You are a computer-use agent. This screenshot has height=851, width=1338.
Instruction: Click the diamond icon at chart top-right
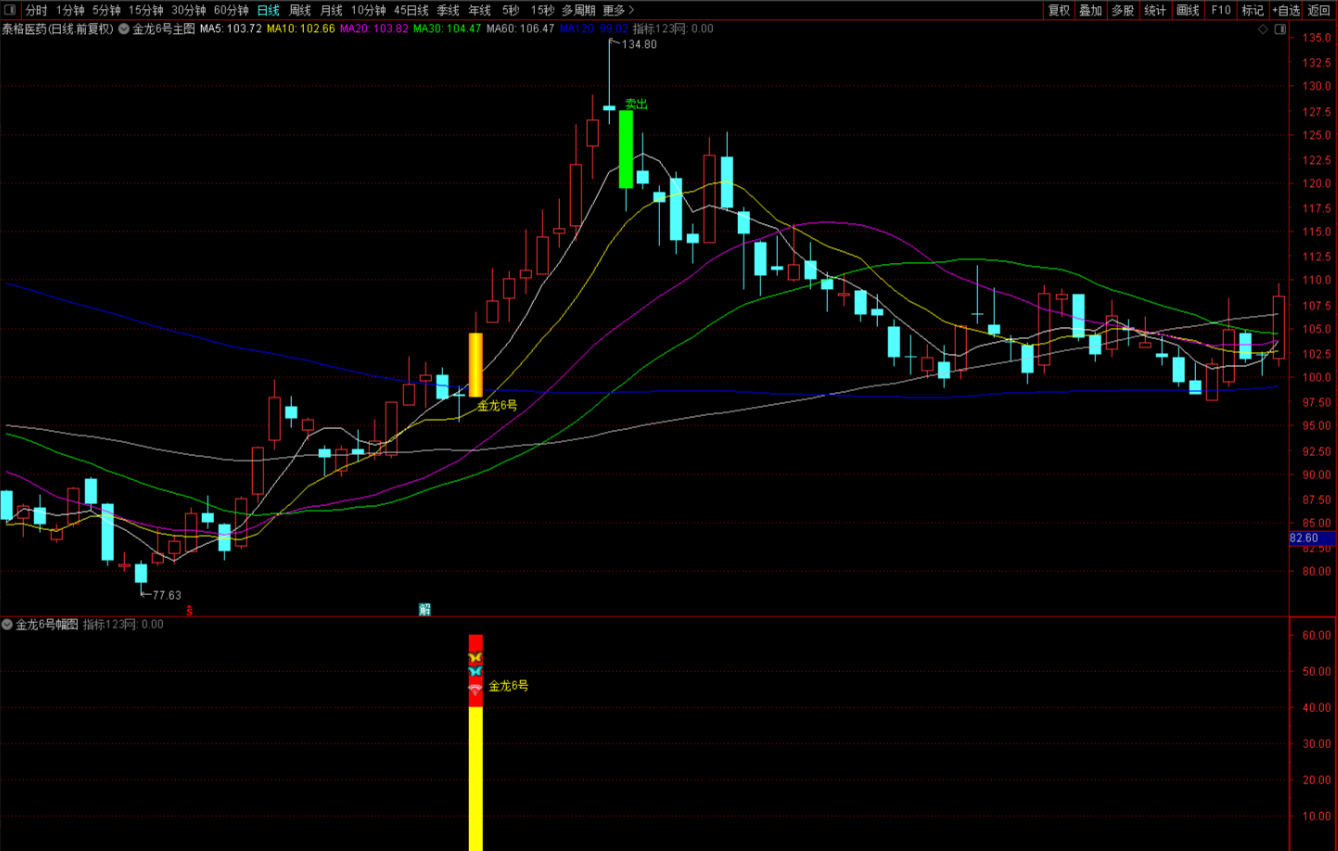[x=1264, y=31]
